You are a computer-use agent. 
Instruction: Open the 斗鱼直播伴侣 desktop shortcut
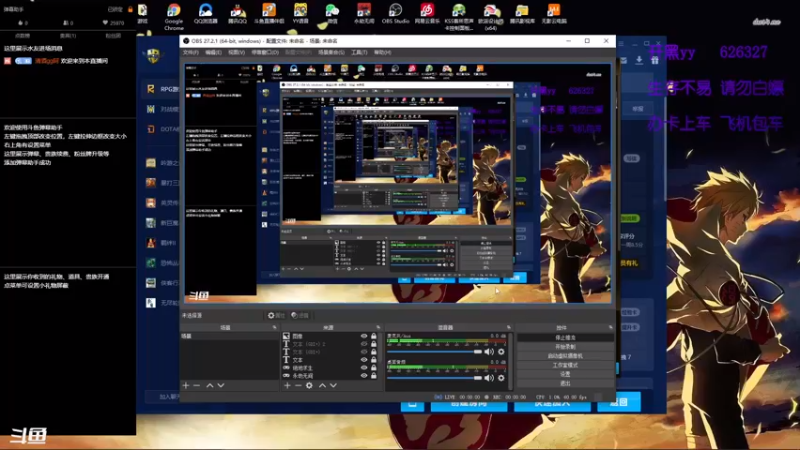[269, 14]
